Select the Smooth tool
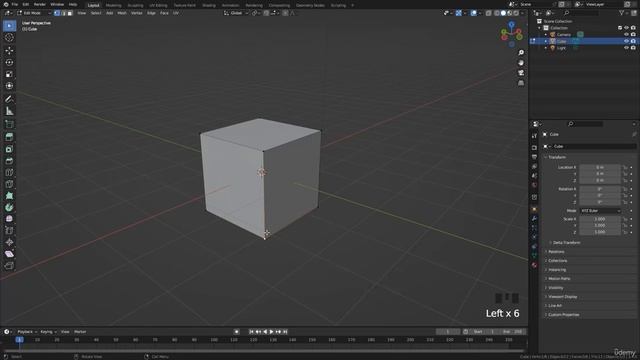Viewport: 640px width, 360px height. click(x=9, y=219)
